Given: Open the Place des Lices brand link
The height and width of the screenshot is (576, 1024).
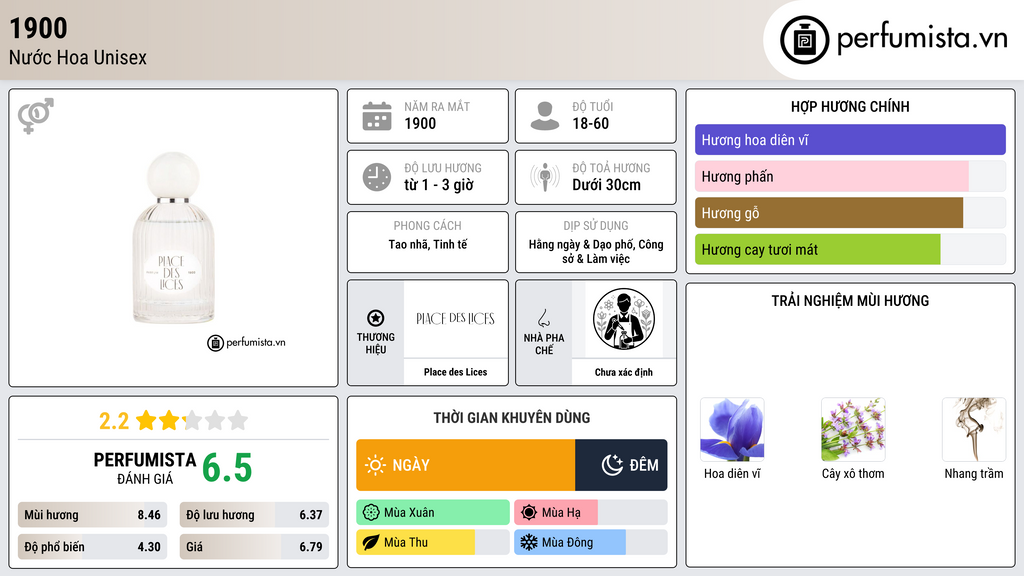Looking at the screenshot, I should [455, 372].
